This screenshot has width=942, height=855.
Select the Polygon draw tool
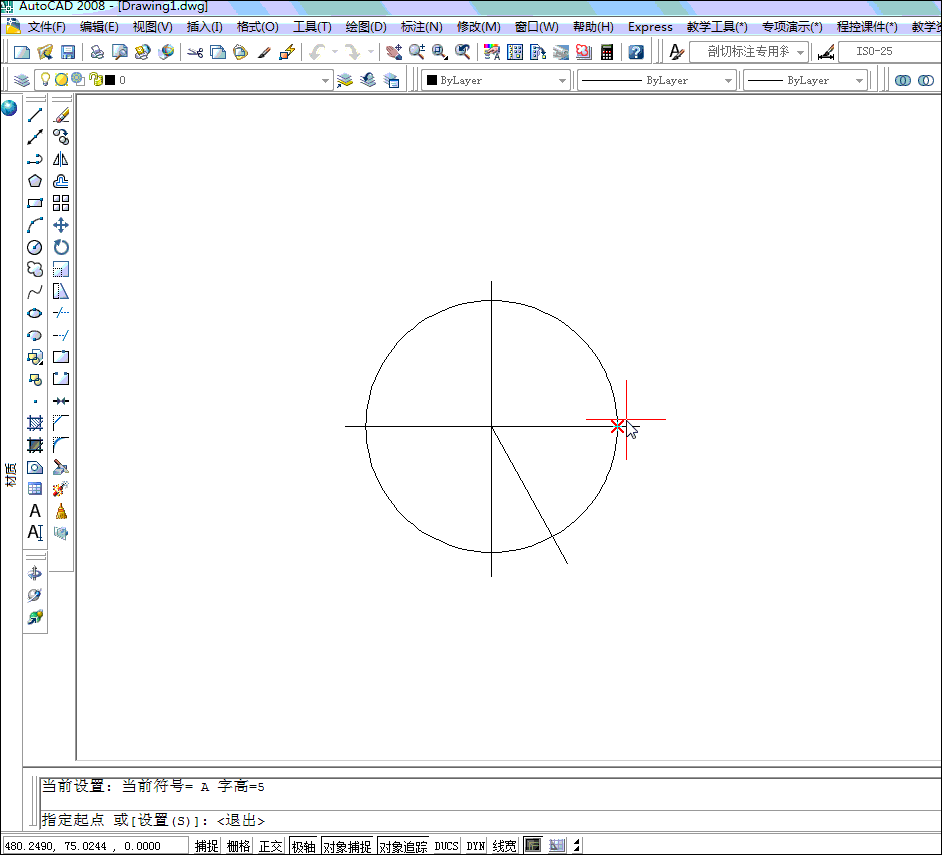pyautogui.click(x=35, y=181)
